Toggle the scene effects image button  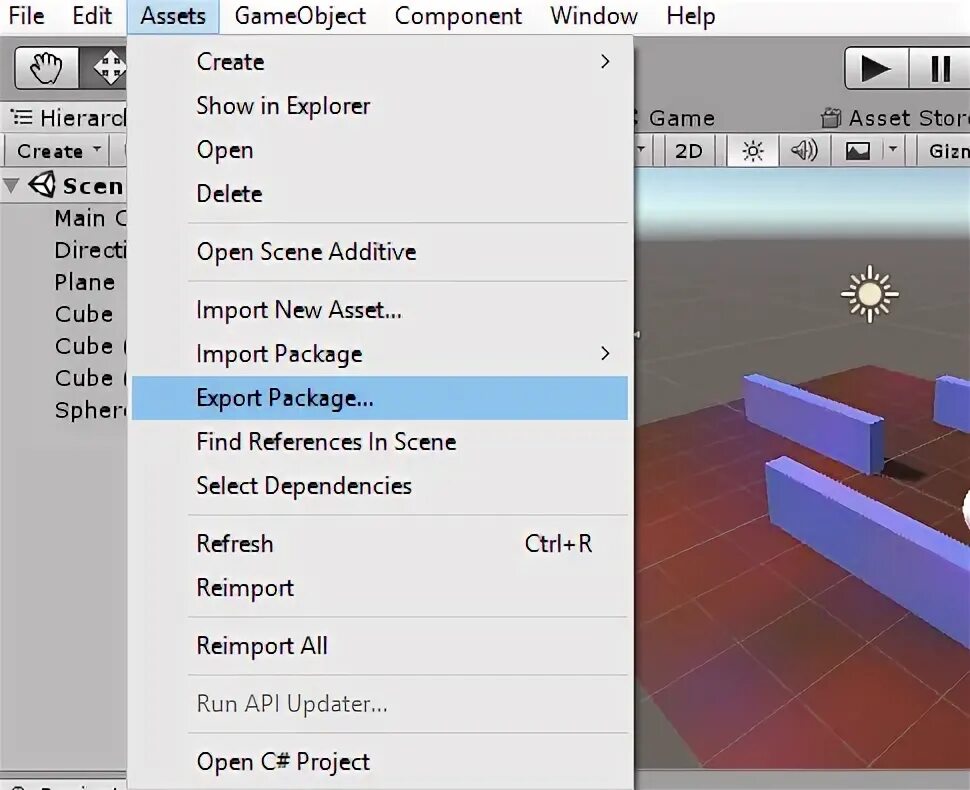click(x=860, y=151)
